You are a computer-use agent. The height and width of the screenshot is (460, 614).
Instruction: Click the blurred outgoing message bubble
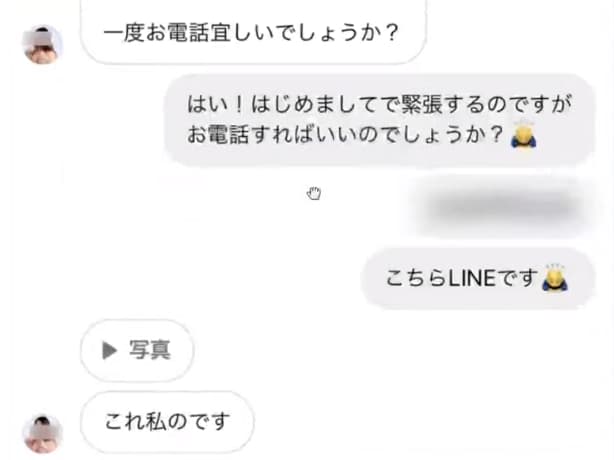click(x=501, y=206)
